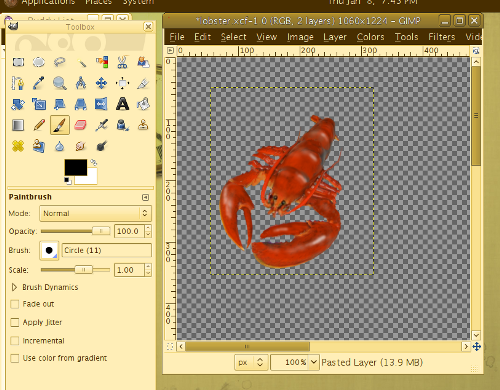This screenshot has height=390, width=500.
Task: Toggle Quick Mask at canvas bottom-left corner
Action: click(170, 346)
